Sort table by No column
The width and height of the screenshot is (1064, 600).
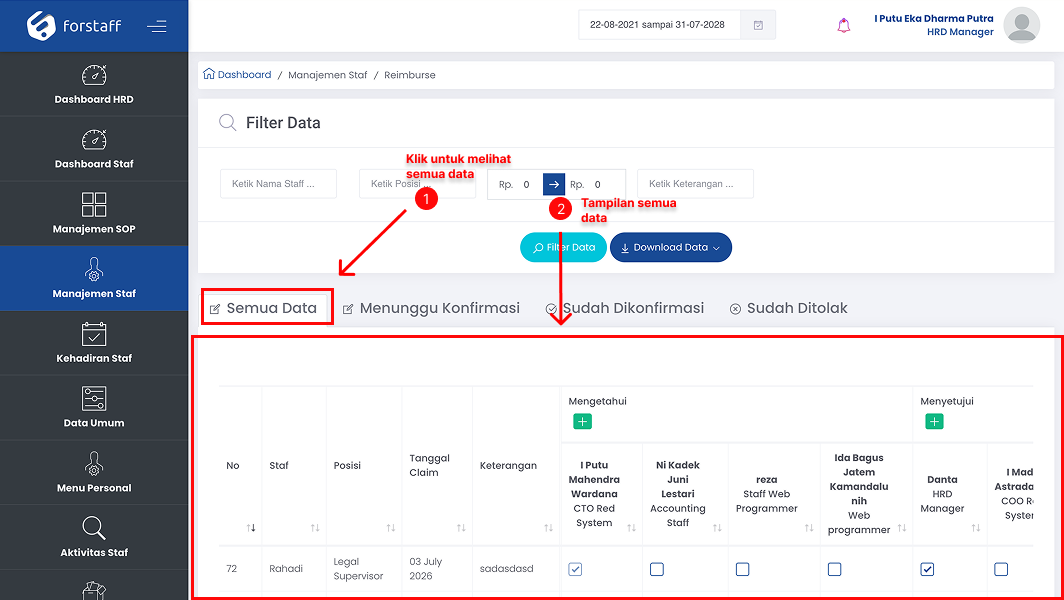251,527
